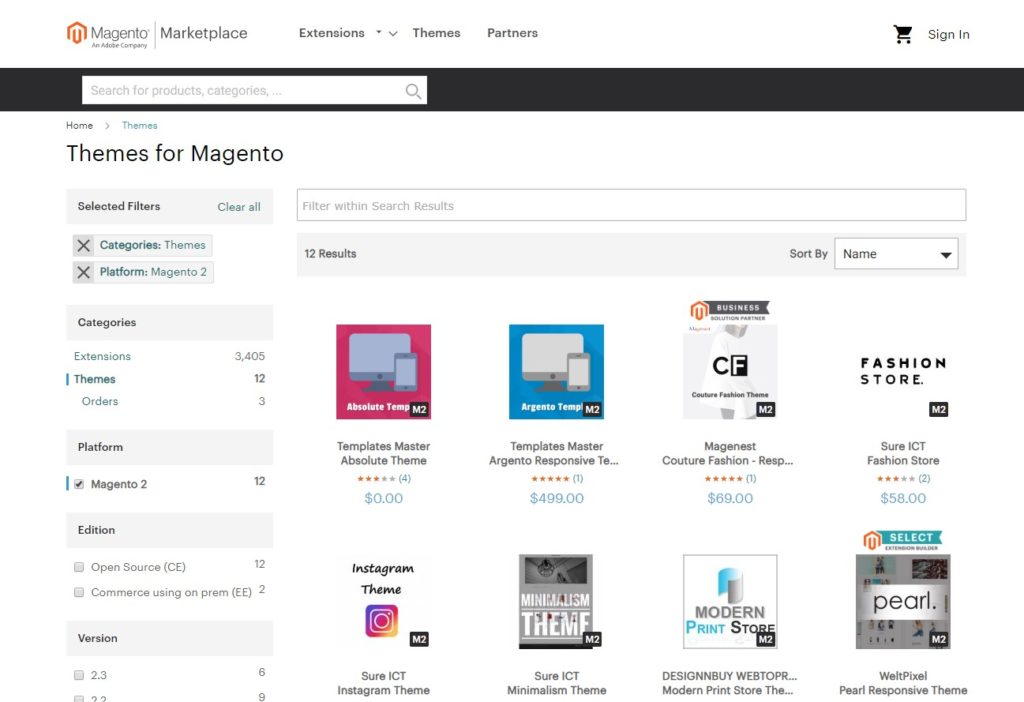Click the $69.00 price
This screenshot has width=1024, height=702.
click(x=730, y=498)
